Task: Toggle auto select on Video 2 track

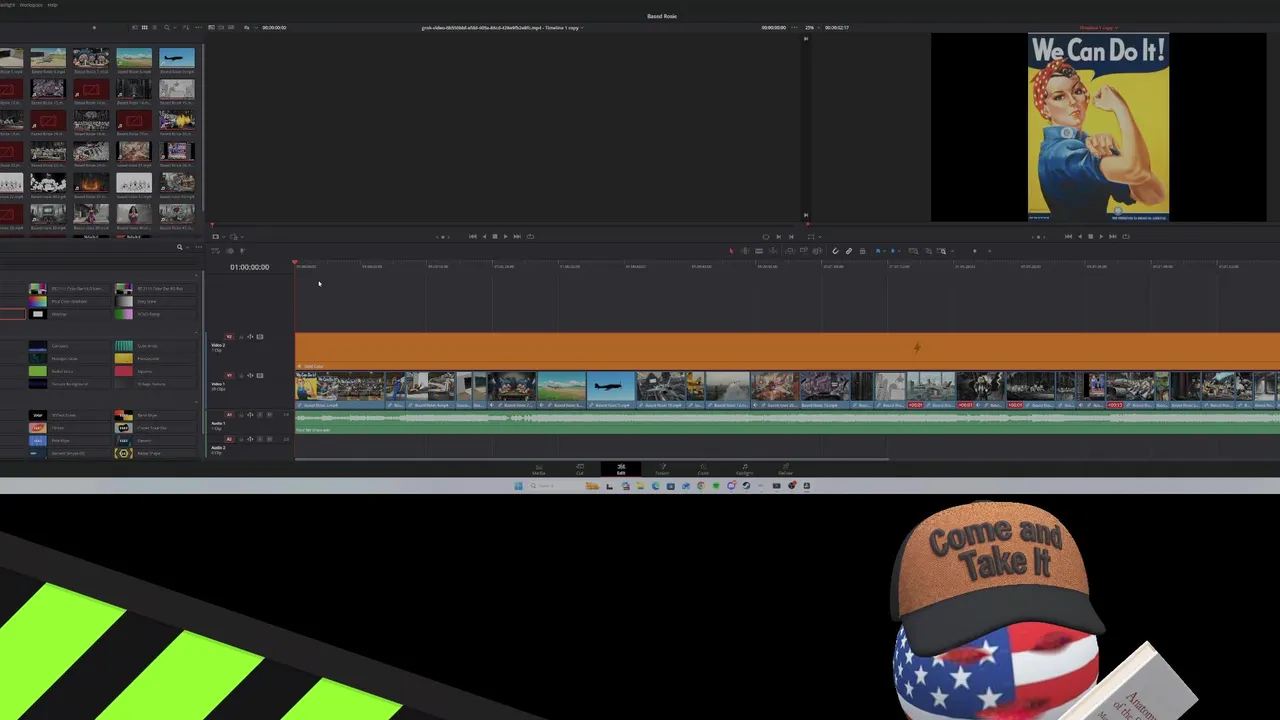Action: tap(250, 337)
